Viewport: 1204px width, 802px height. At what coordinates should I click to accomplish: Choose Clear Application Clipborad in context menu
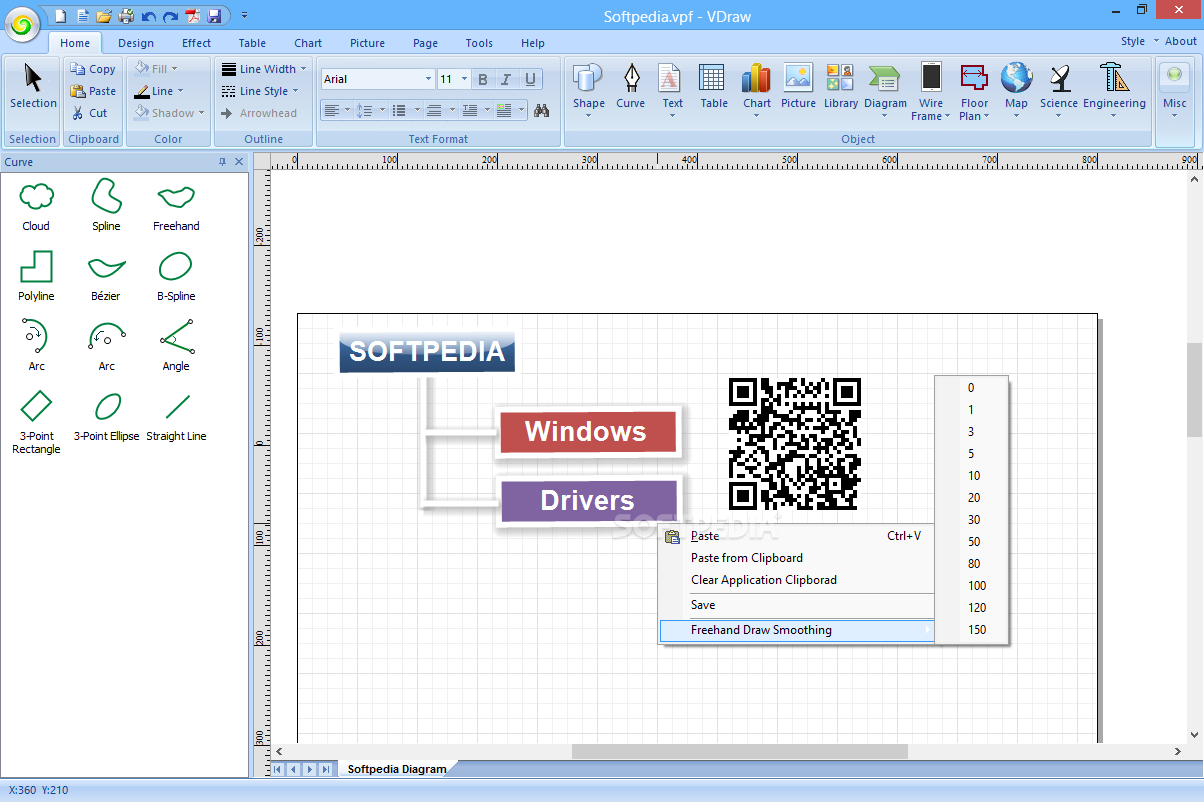tap(796, 580)
